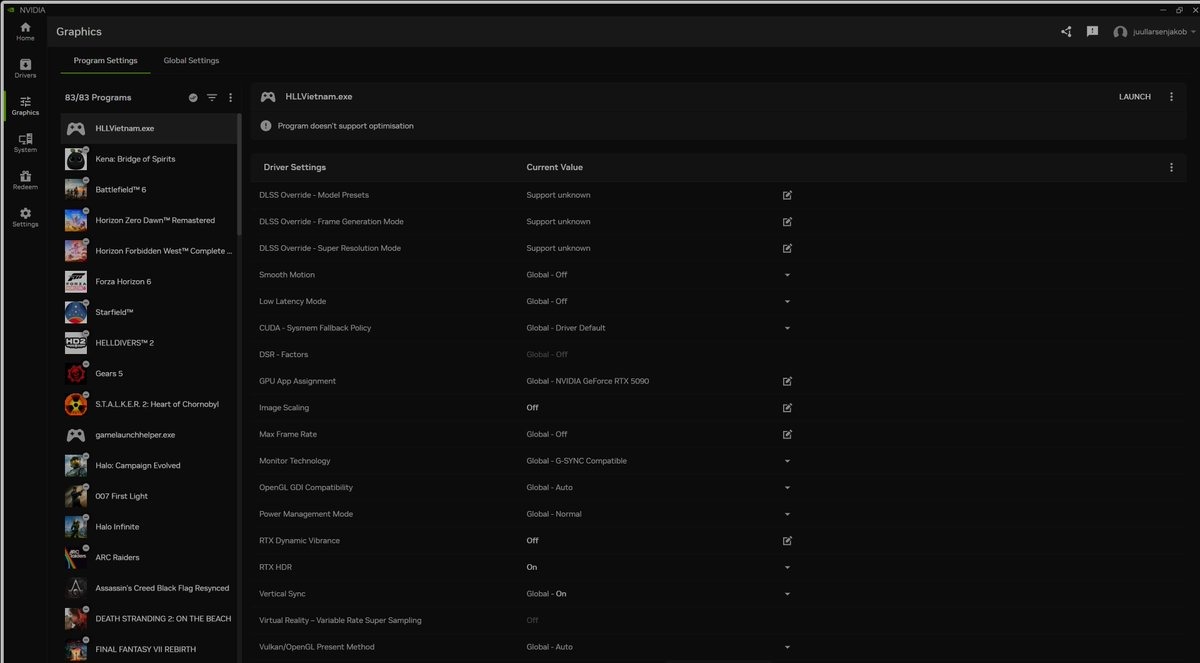Expand the Vertical Sync dropdown
Viewport: 1200px width, 663px height.
coord(787,594)
